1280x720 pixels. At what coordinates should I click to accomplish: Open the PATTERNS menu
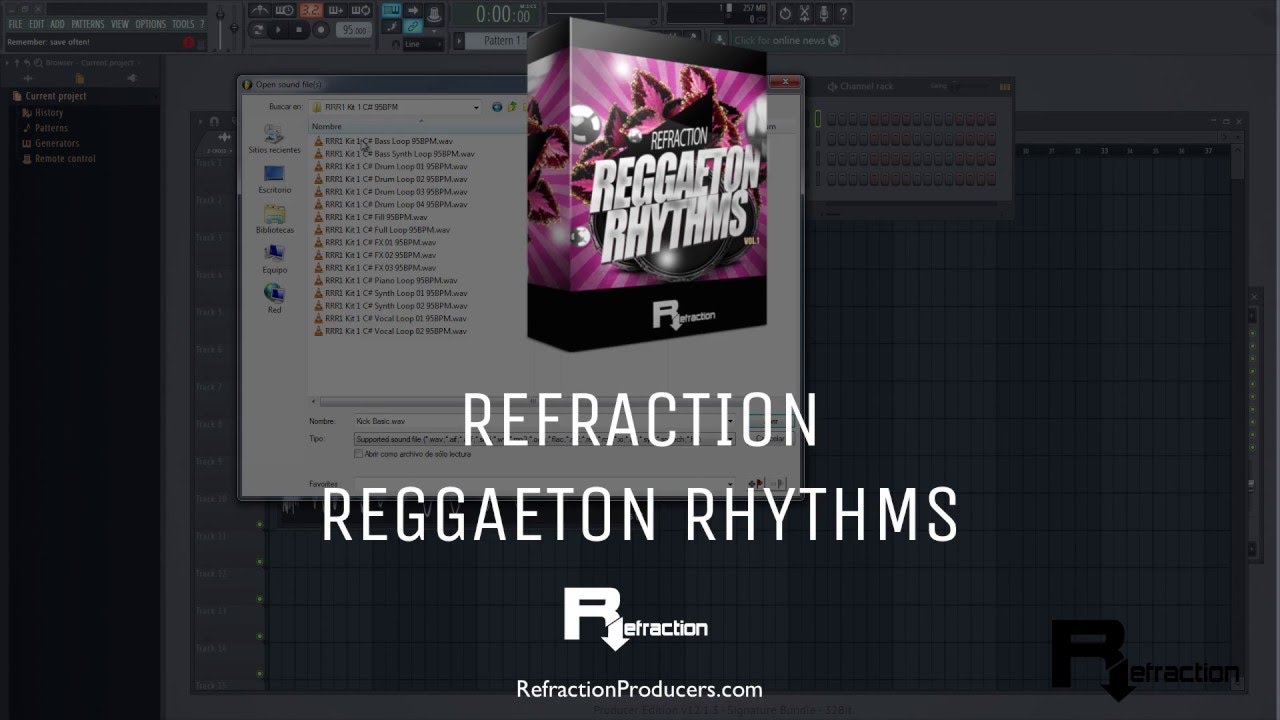coord(87,24)
